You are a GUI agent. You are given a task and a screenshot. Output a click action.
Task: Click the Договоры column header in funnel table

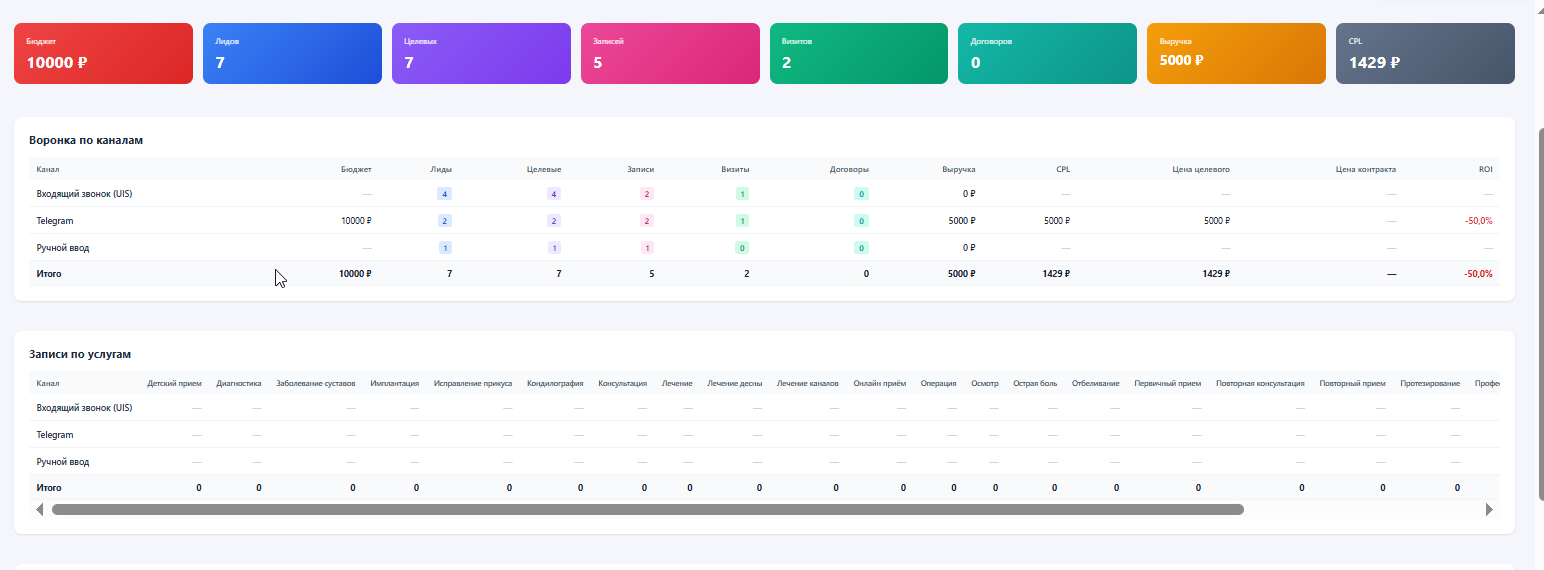pyautogui.click(x=849, y=170)
